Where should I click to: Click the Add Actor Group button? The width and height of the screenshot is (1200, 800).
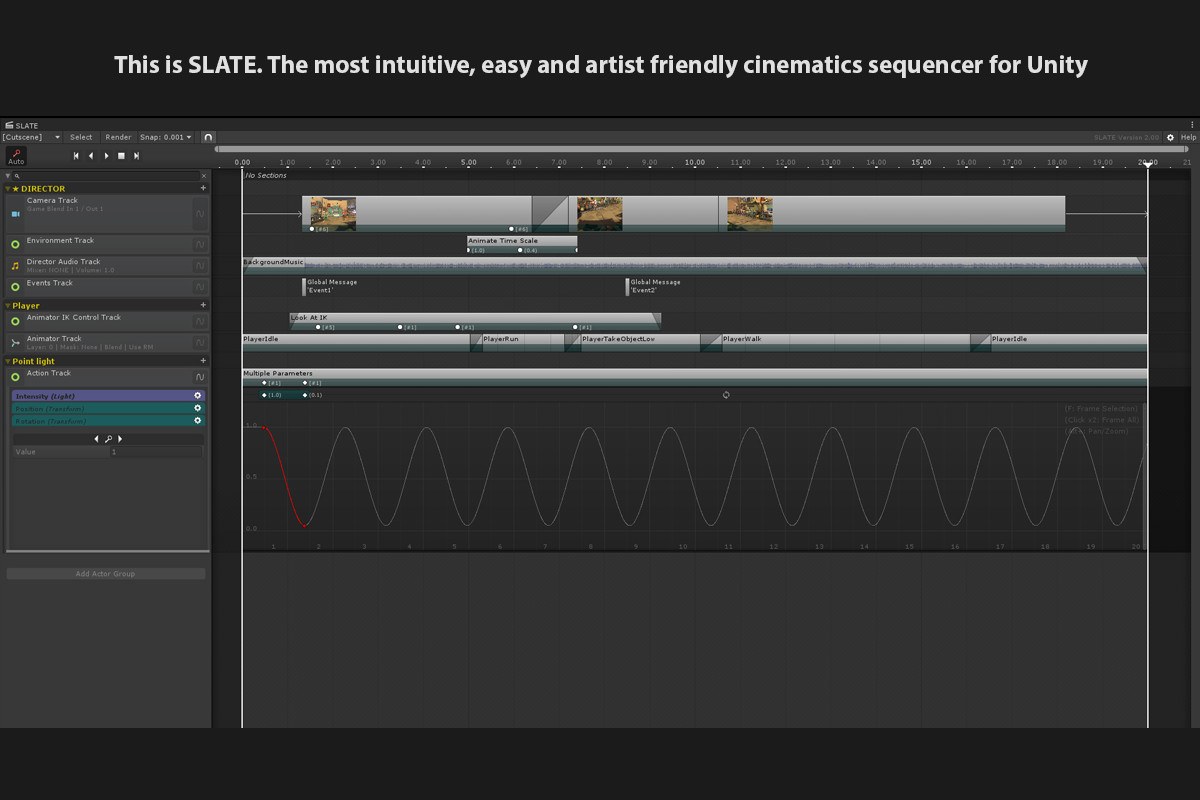pyautogui.click(x=105, y=574)
